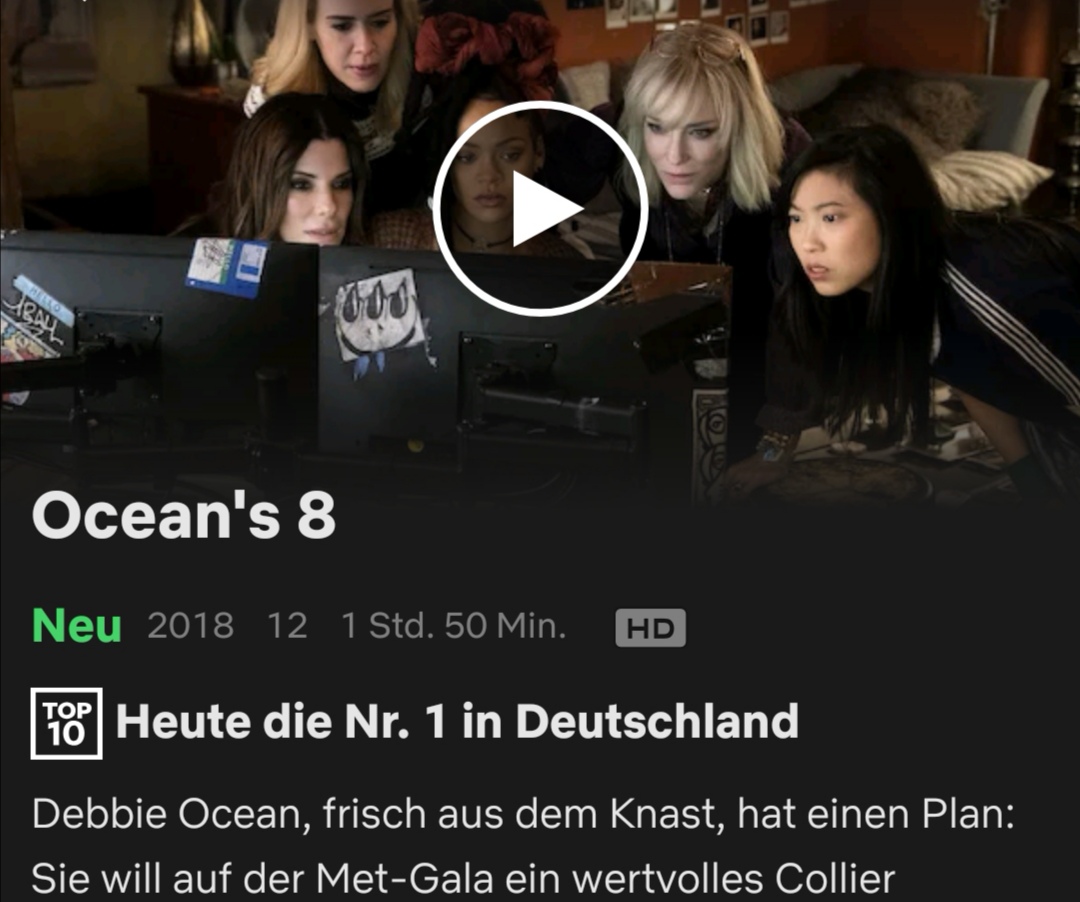Image resolution: width=1080 pixels, height=902 pixels.
Task: Open the Ocean's 8 title heading
Action: coord(184,516)
